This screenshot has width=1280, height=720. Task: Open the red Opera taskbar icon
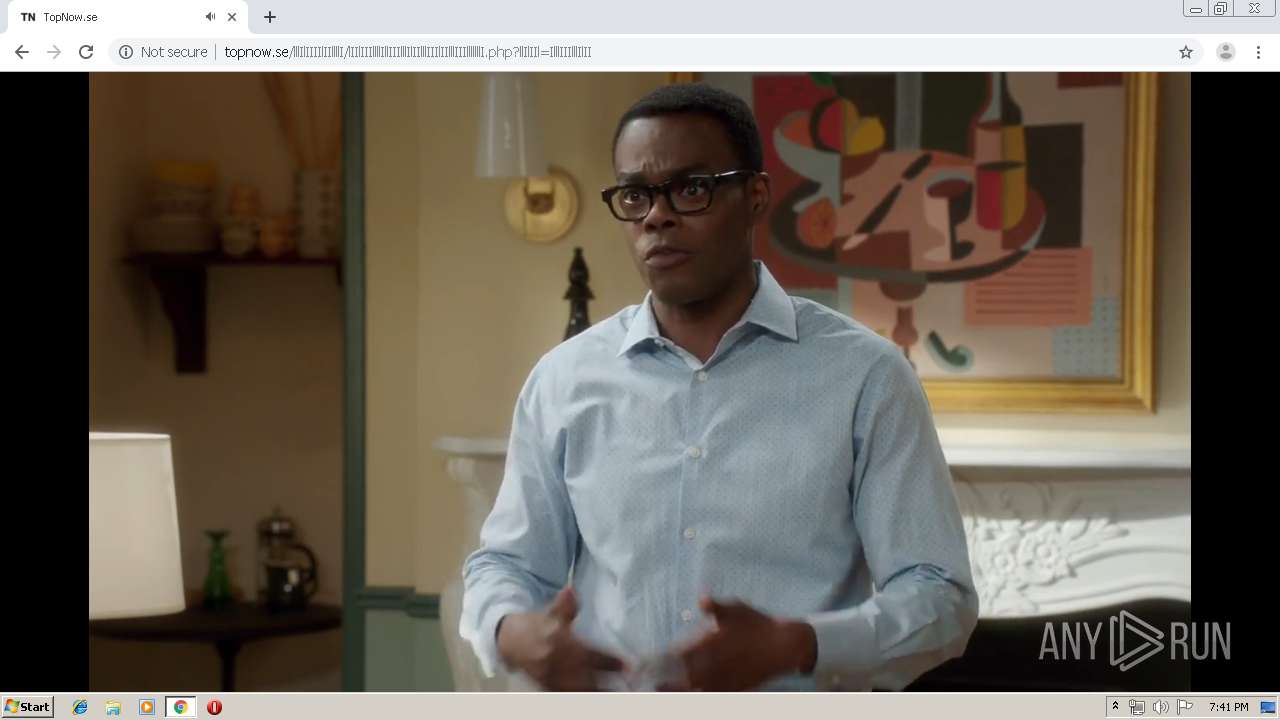click(x=214, y=707)
